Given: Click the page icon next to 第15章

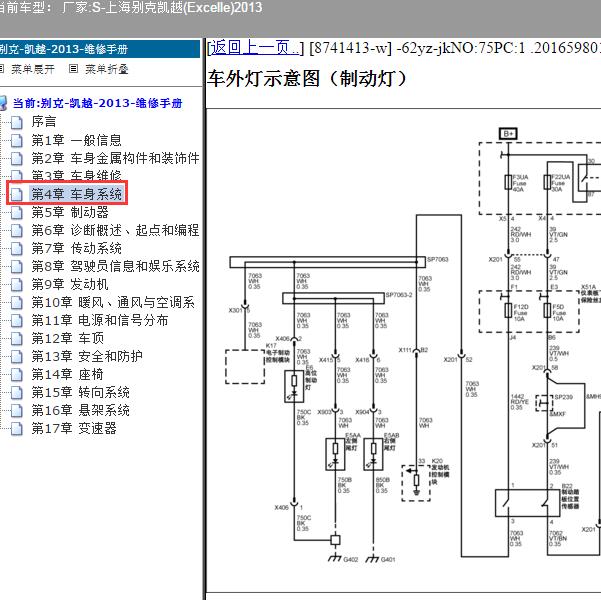Looking at the screenshot, I should (16, 393).
